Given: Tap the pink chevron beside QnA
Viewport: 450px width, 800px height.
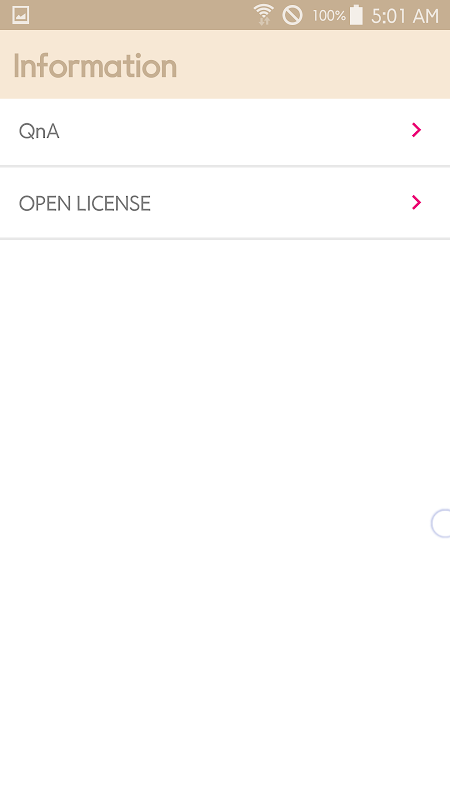Looking at the screenshot, I should point(416,130).
